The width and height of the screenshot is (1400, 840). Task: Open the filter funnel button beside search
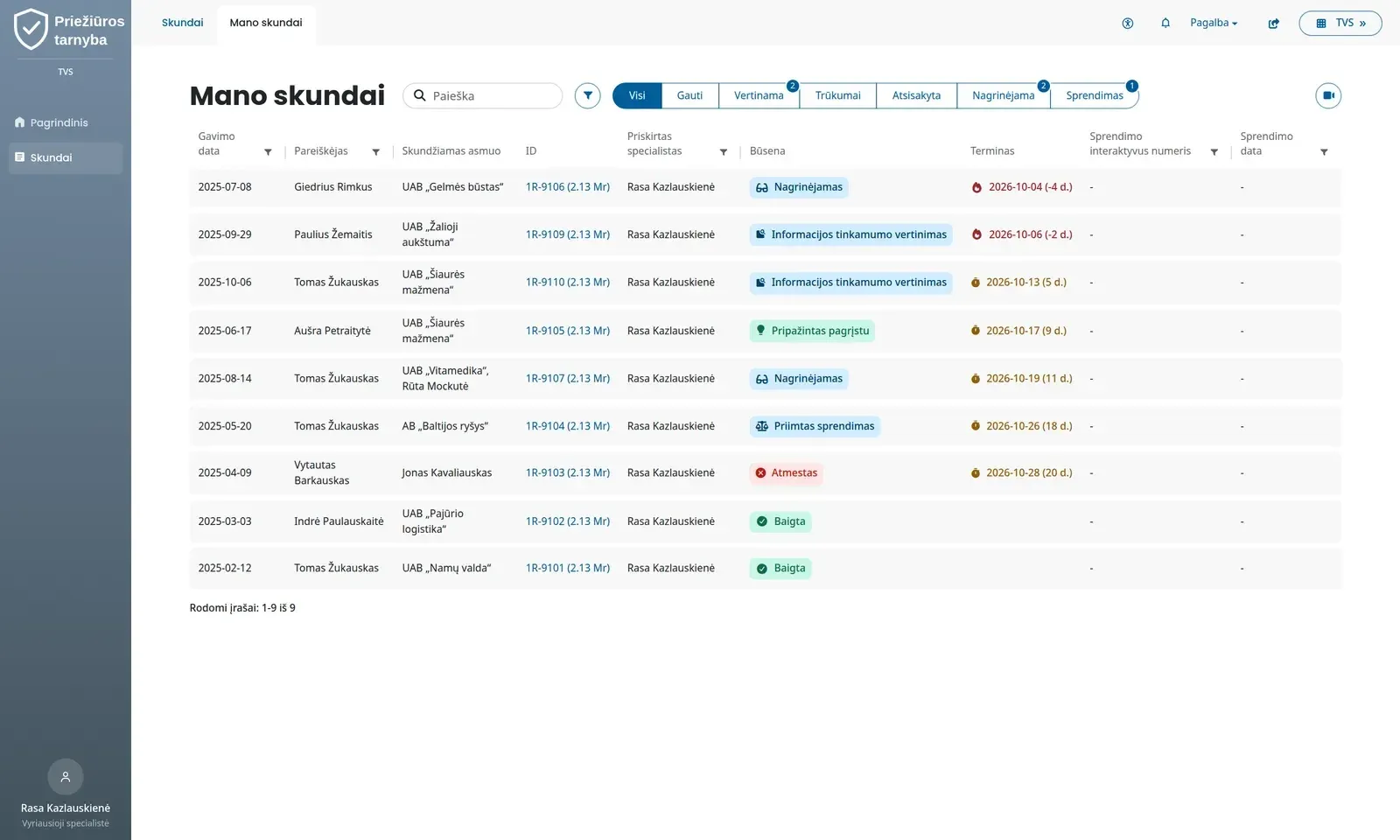(x=588, y=95)
